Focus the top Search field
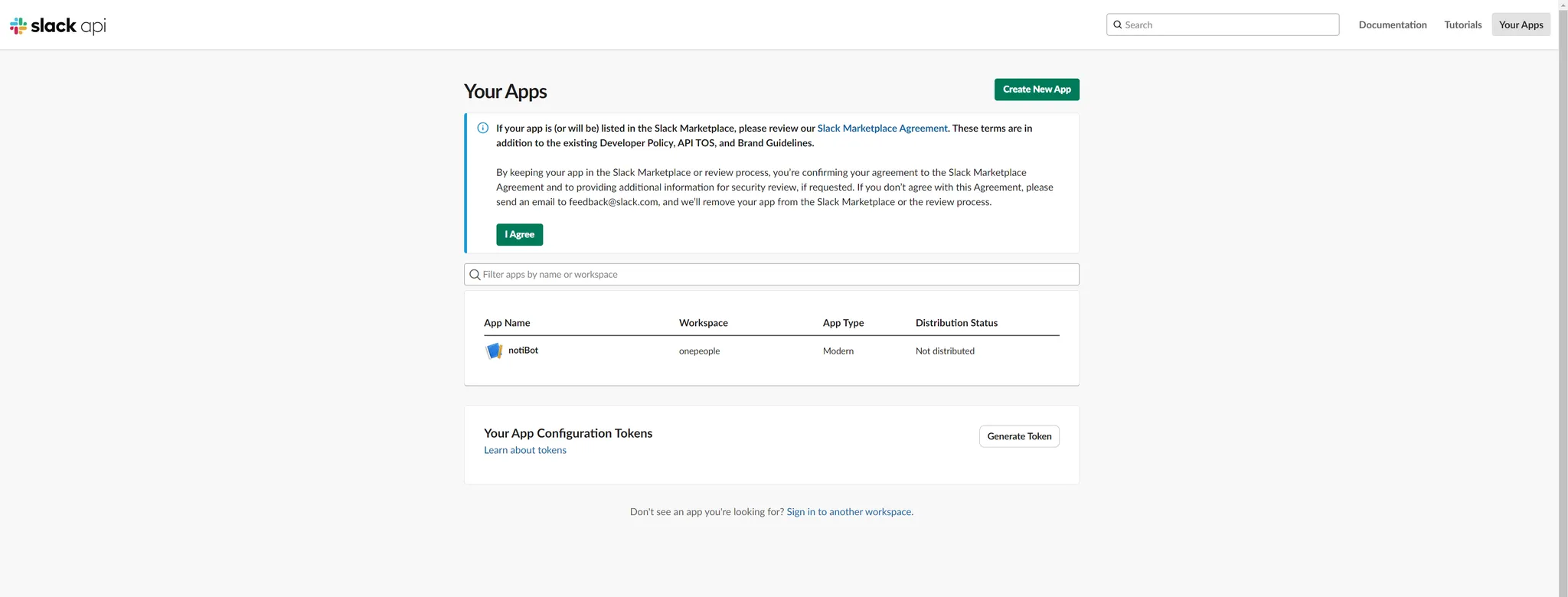Image resolution: width=1568 pixels, height=597 pixels. [x=1229, y=24]
